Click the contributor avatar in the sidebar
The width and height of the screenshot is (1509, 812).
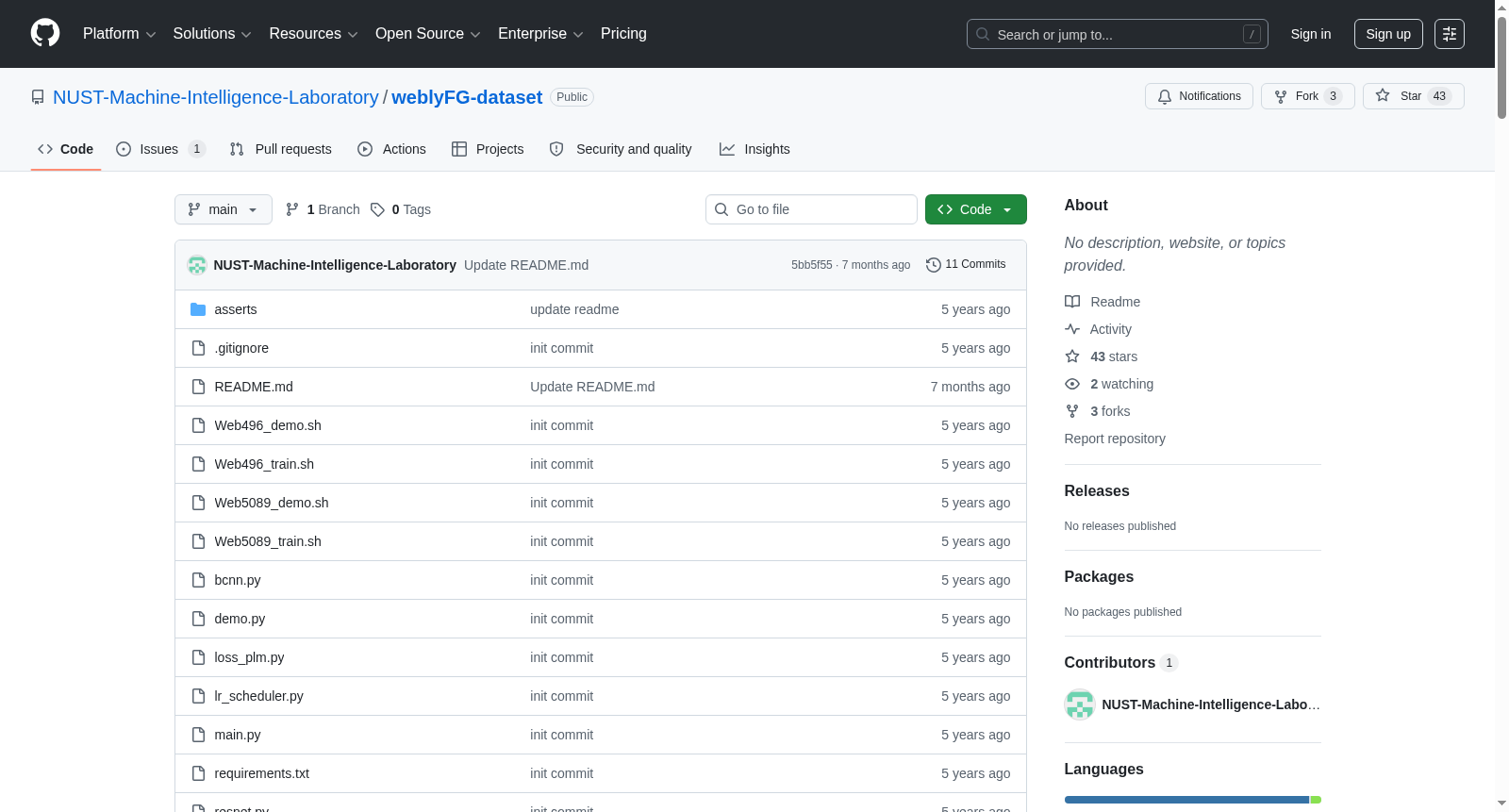[1079, 704]
